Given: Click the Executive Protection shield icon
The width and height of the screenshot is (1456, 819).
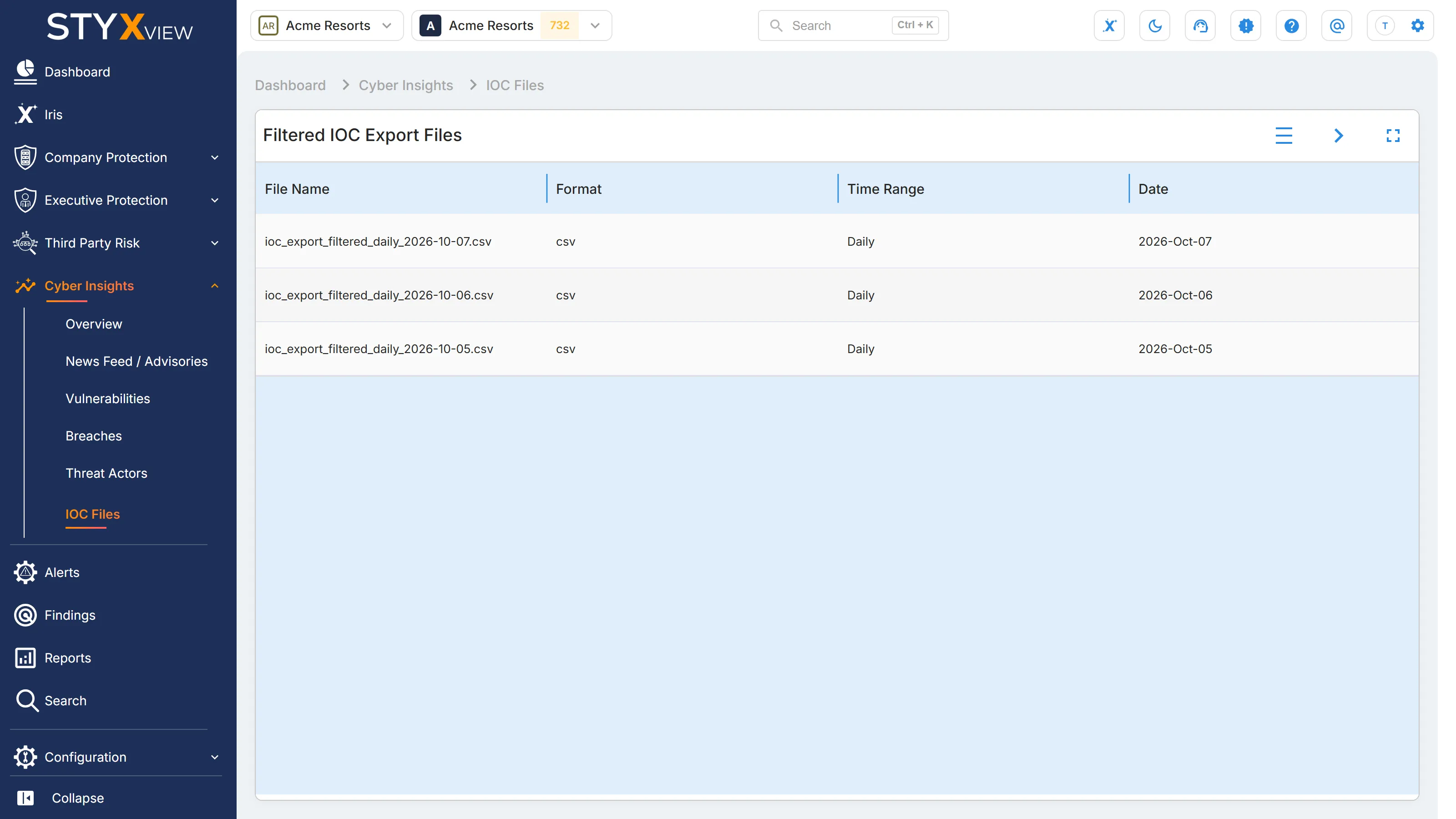Looking at the screenshot, I should (x=25, y=200).
